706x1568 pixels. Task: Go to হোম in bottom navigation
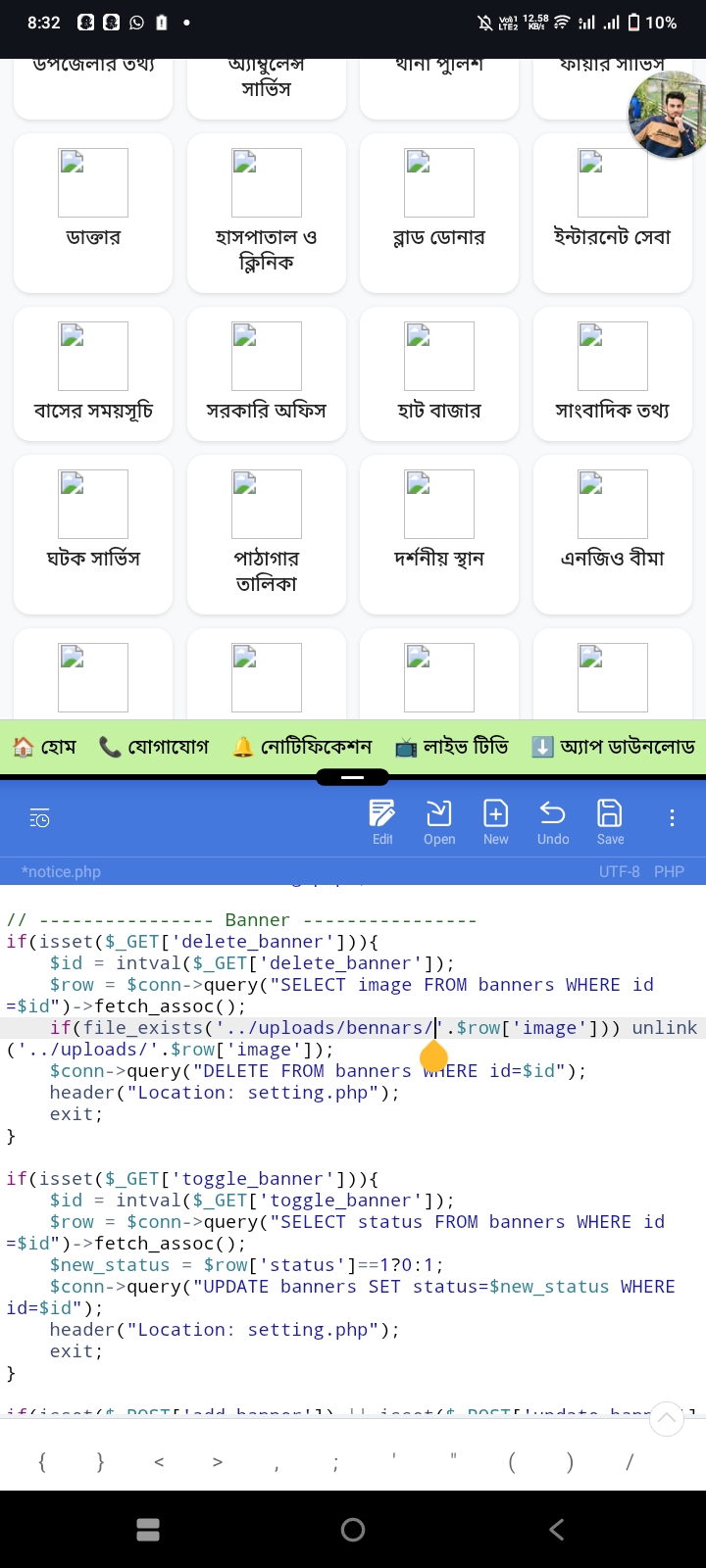[x=44, y=748]
